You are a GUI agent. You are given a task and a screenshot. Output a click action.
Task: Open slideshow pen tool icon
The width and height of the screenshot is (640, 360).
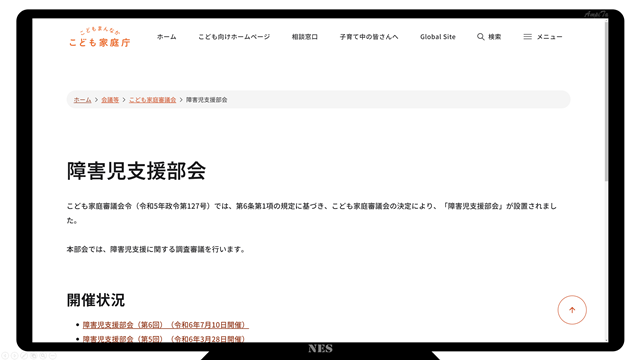[x=24, y=356]
